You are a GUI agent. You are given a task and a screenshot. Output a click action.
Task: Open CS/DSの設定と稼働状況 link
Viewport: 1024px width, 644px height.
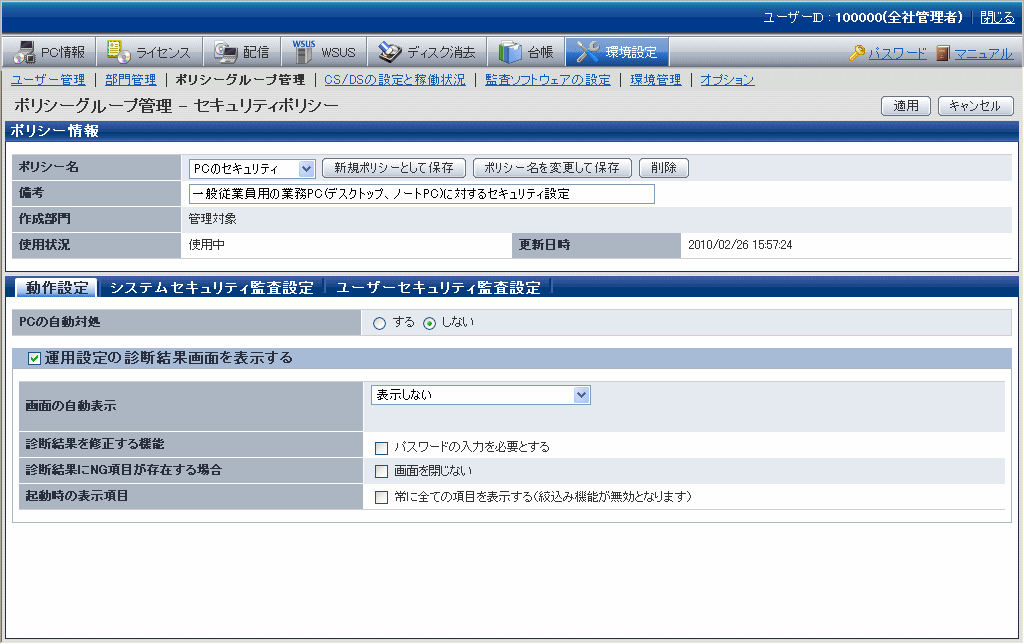click(x=395, y=80)
